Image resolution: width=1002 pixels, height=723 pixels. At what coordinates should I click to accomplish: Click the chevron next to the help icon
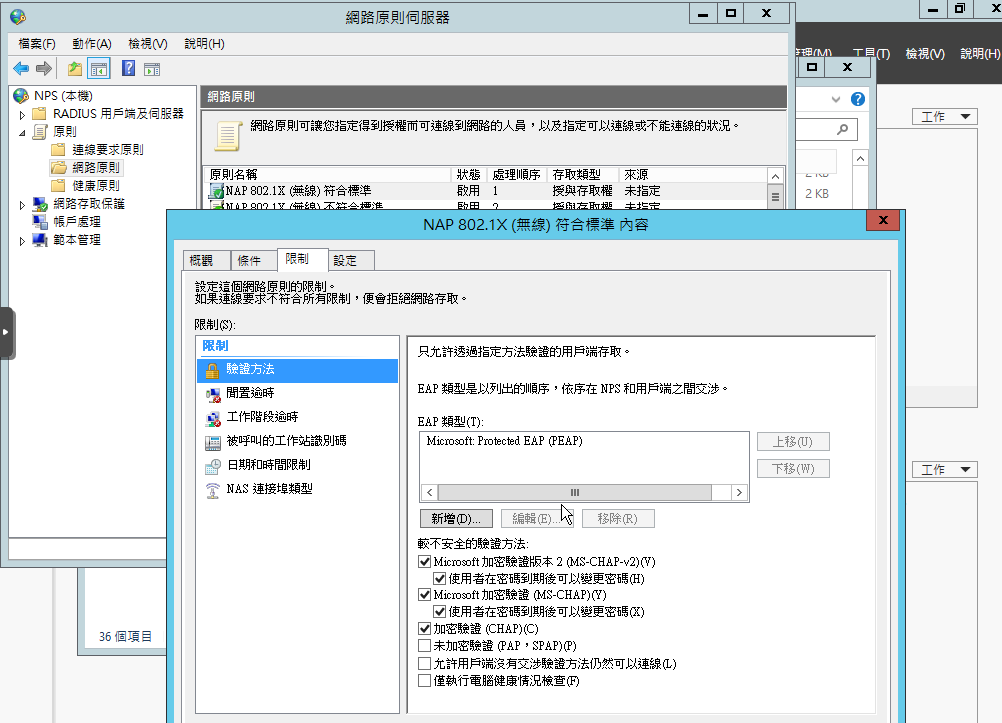836,99
